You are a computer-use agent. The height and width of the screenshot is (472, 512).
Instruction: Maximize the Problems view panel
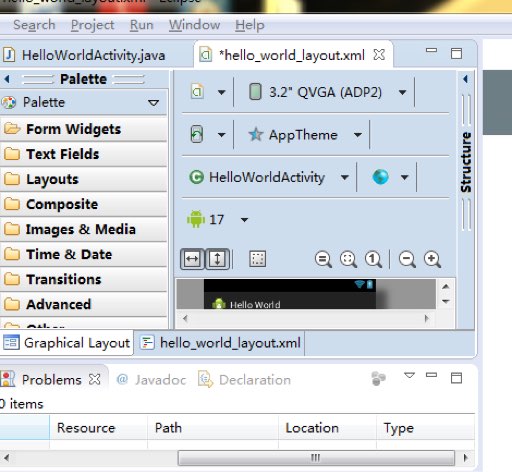pos(456,378)
